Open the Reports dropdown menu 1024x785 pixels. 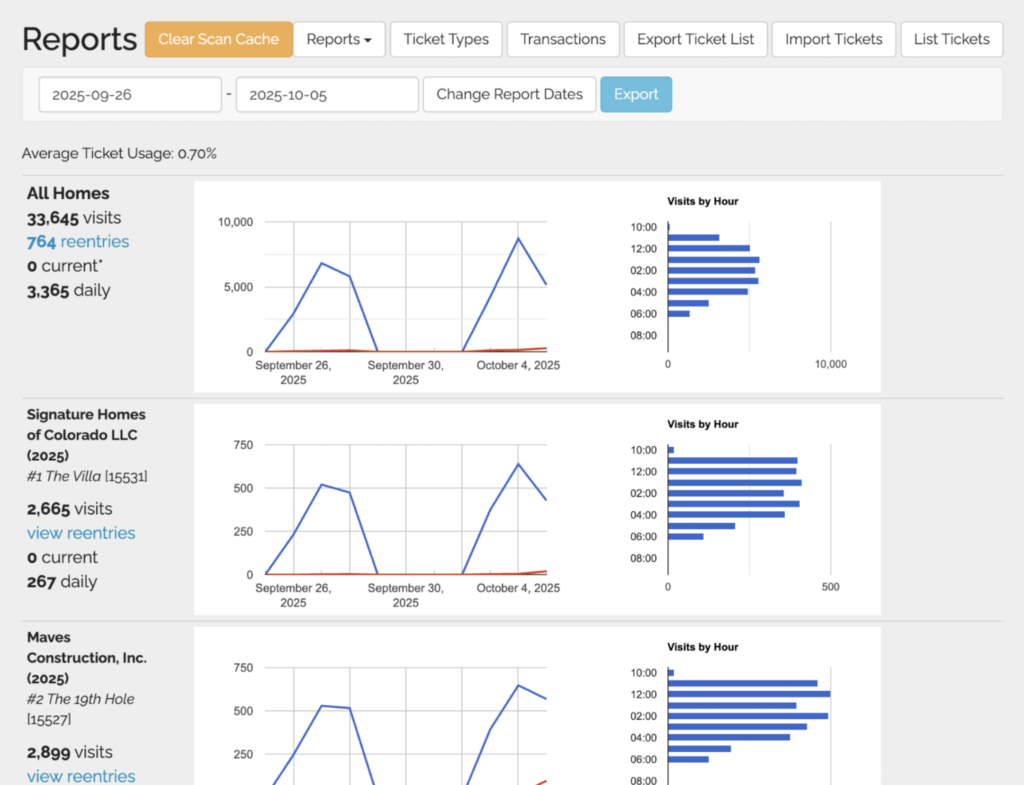[338, 40]
